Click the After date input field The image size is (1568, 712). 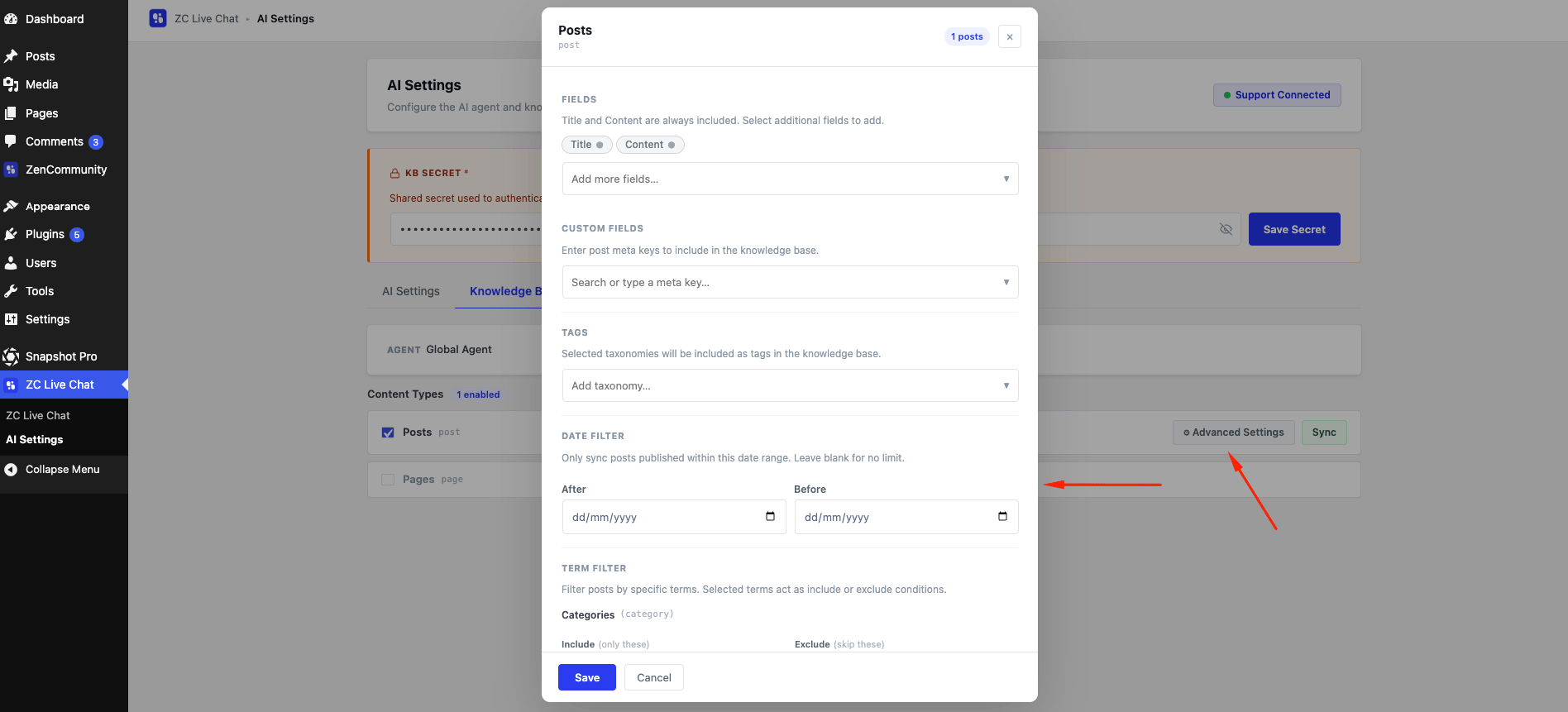[x=674, y=517]
